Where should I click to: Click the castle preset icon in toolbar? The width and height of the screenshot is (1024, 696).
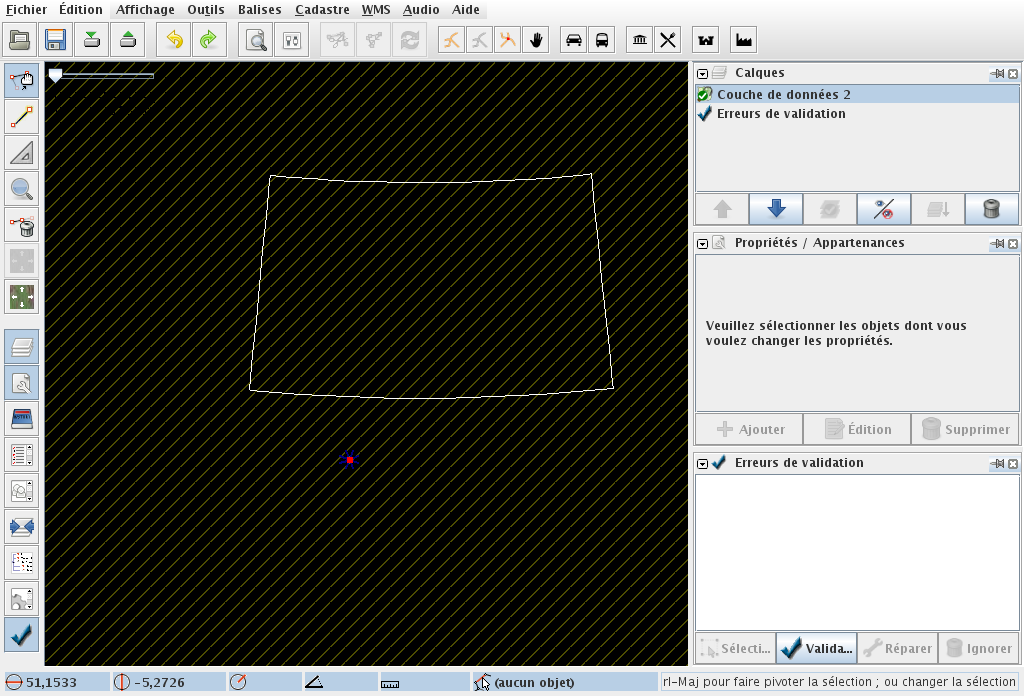709,40
